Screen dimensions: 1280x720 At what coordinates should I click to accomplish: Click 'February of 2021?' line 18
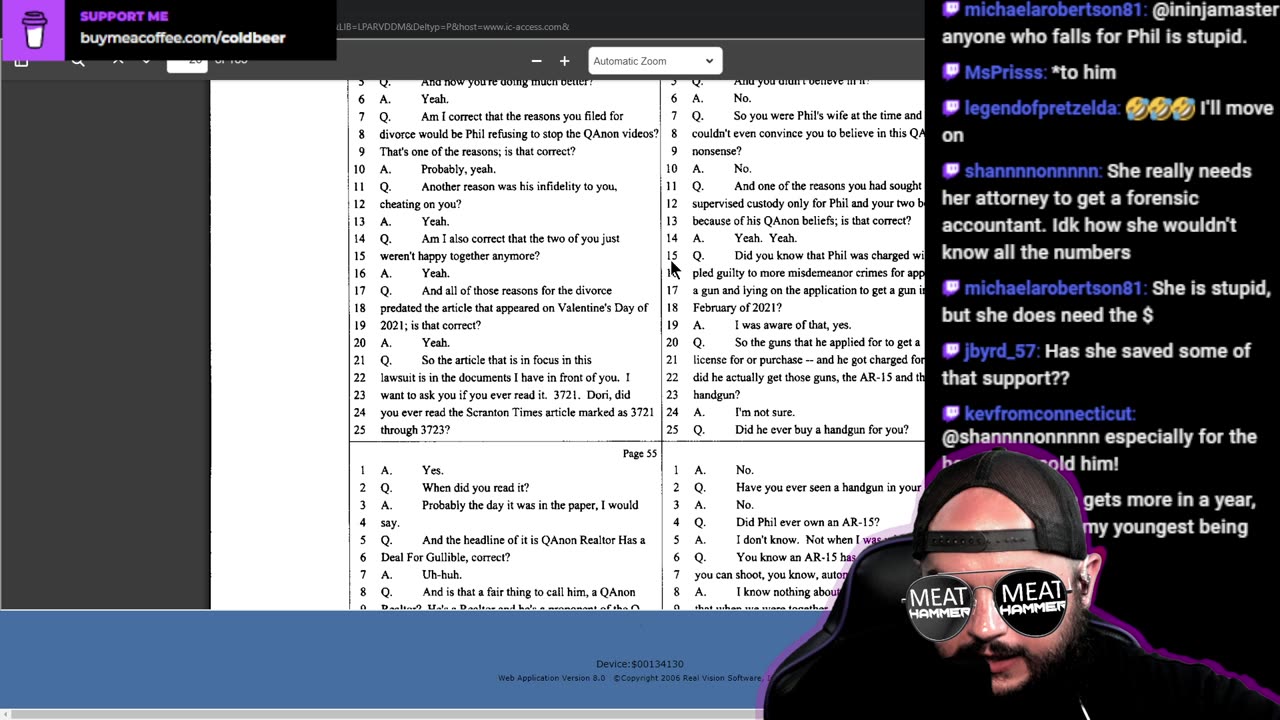coord(737,308)
